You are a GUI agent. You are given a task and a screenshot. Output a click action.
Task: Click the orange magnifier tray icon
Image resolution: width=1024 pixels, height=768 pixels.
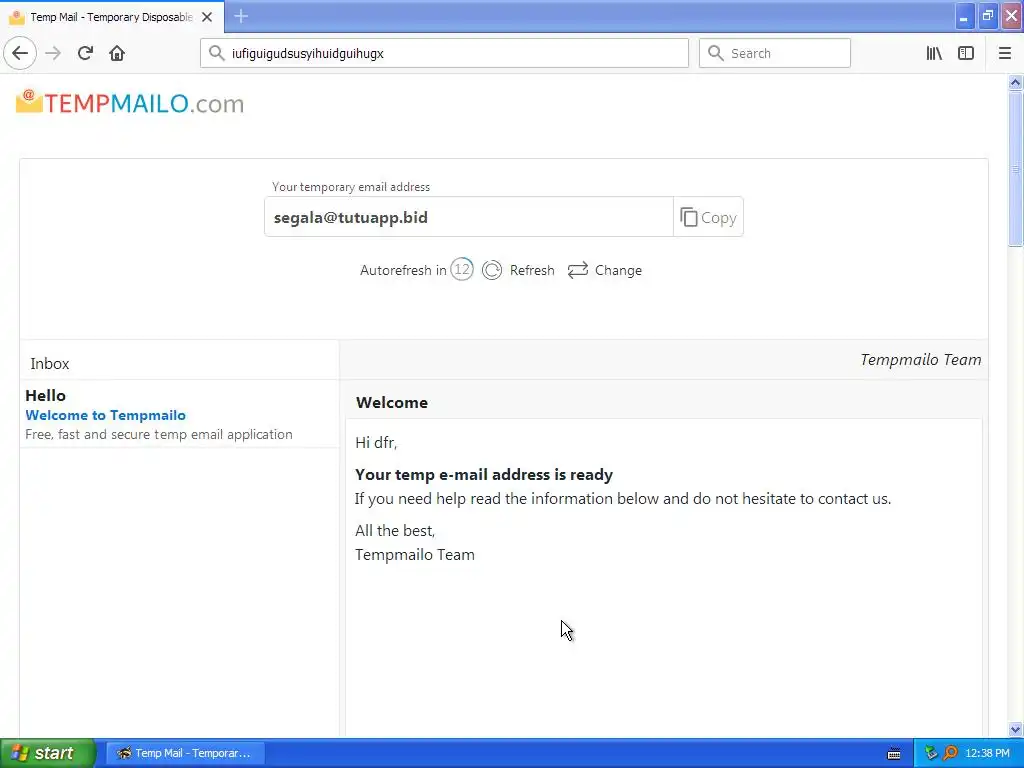point(950,753)
